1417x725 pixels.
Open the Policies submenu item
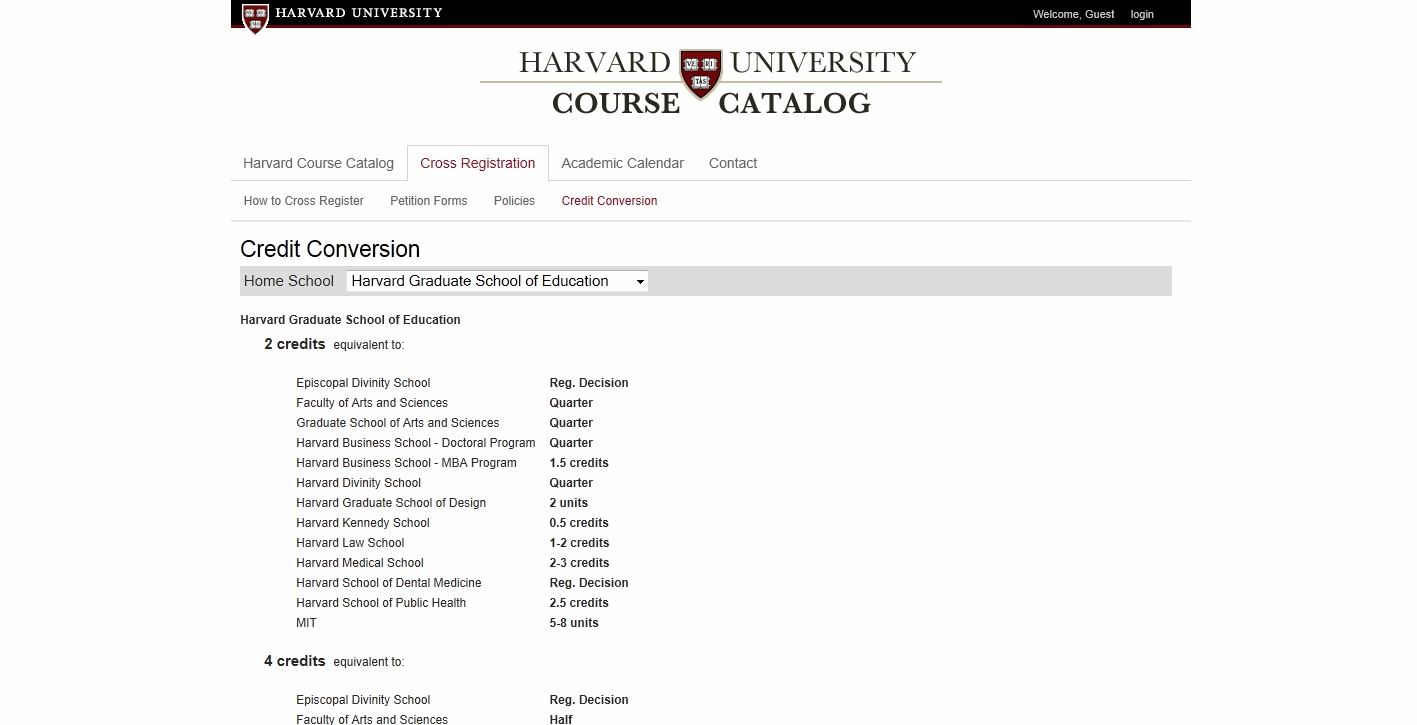[514, 201]
